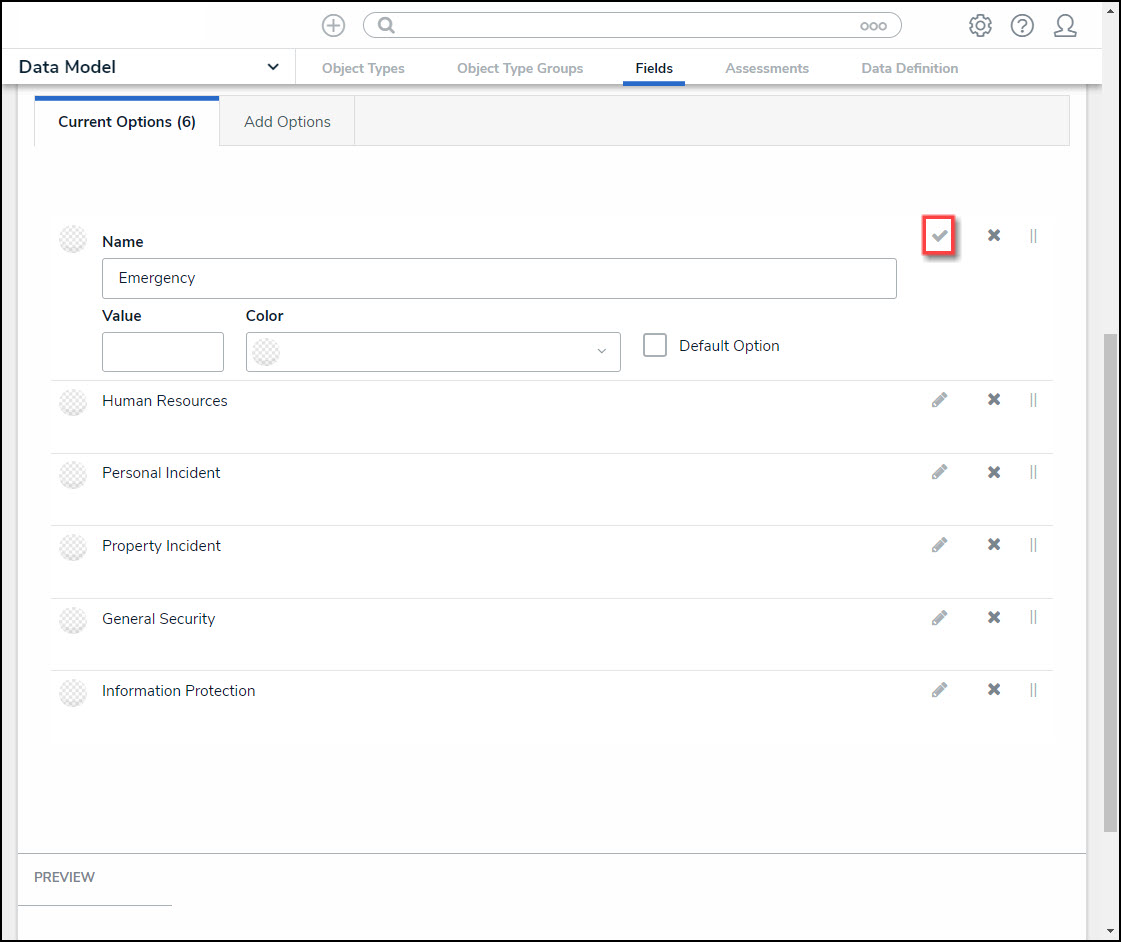The height and width of the screenshot is (942, 1121).
Task: Enable the Default Option checkbox
Action: [655, 345]
